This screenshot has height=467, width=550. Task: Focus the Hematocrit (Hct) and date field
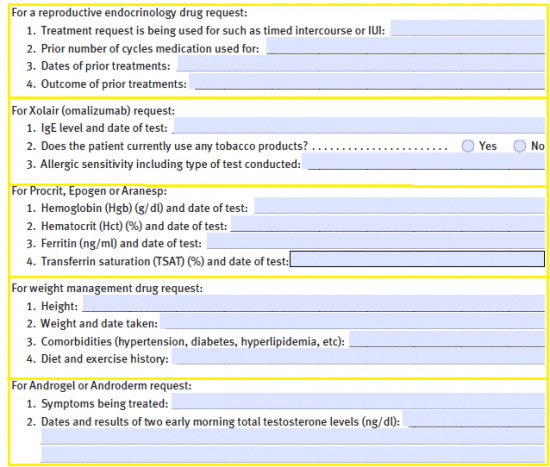pyautogui.click(x=388, y=224)
